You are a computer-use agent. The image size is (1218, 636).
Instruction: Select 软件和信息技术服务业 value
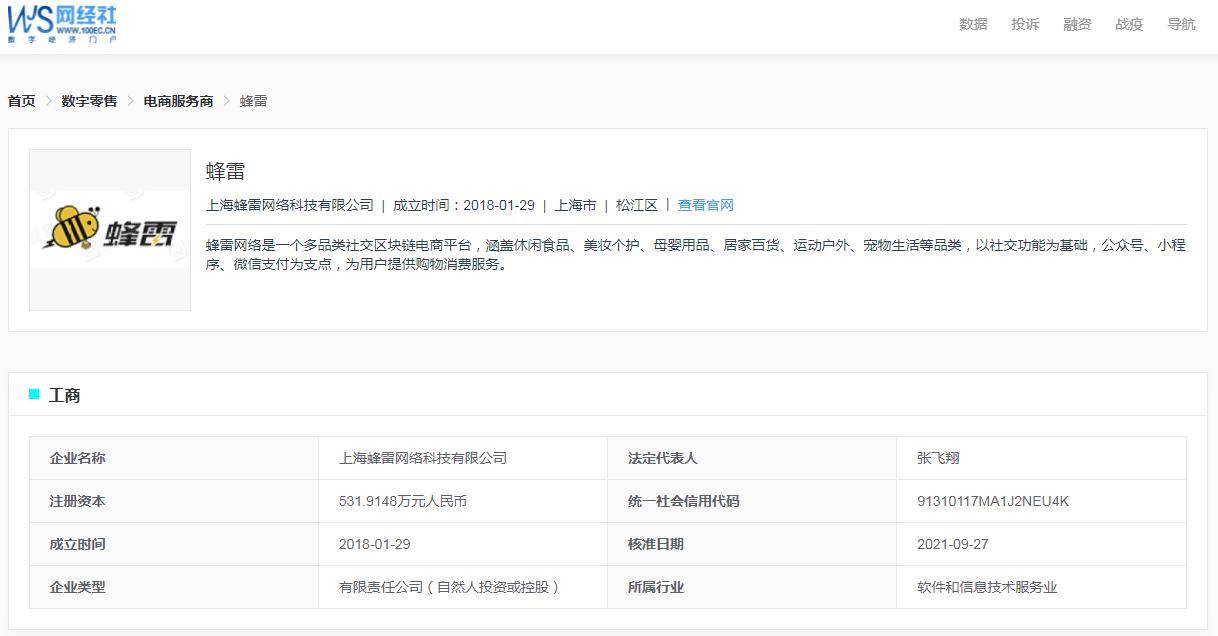(987, 587)
